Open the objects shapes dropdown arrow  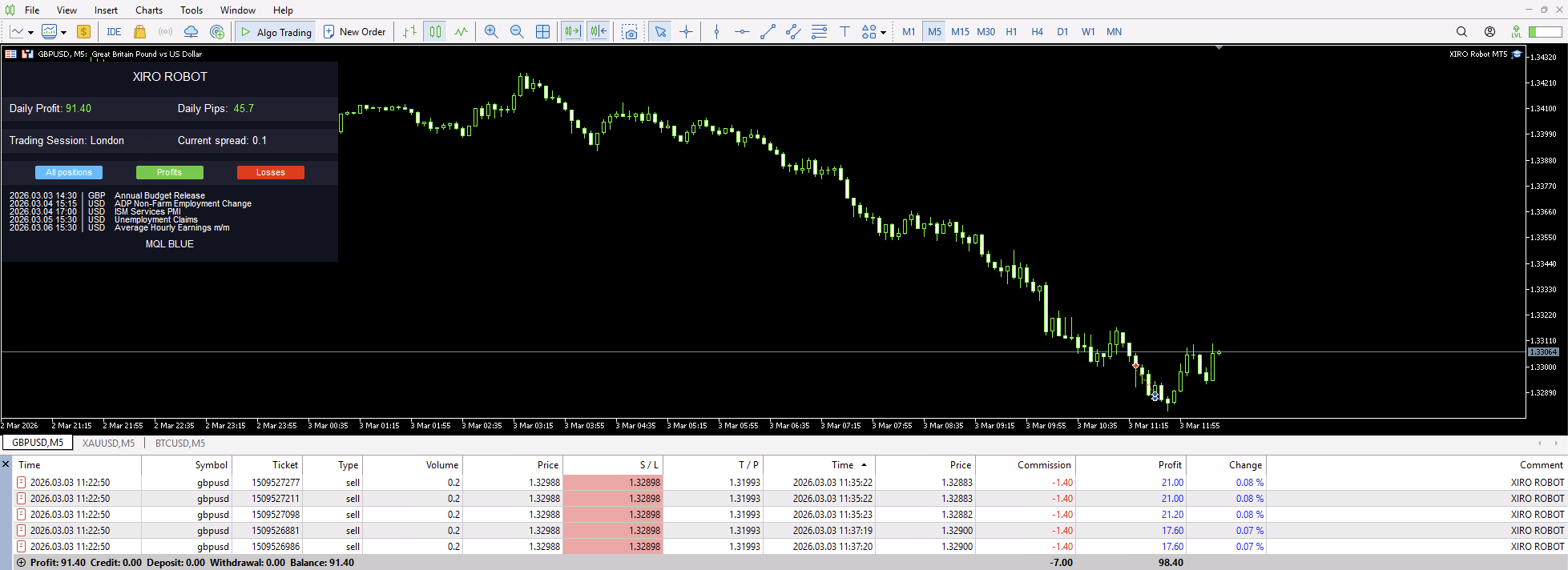click(x=883, y=33)
